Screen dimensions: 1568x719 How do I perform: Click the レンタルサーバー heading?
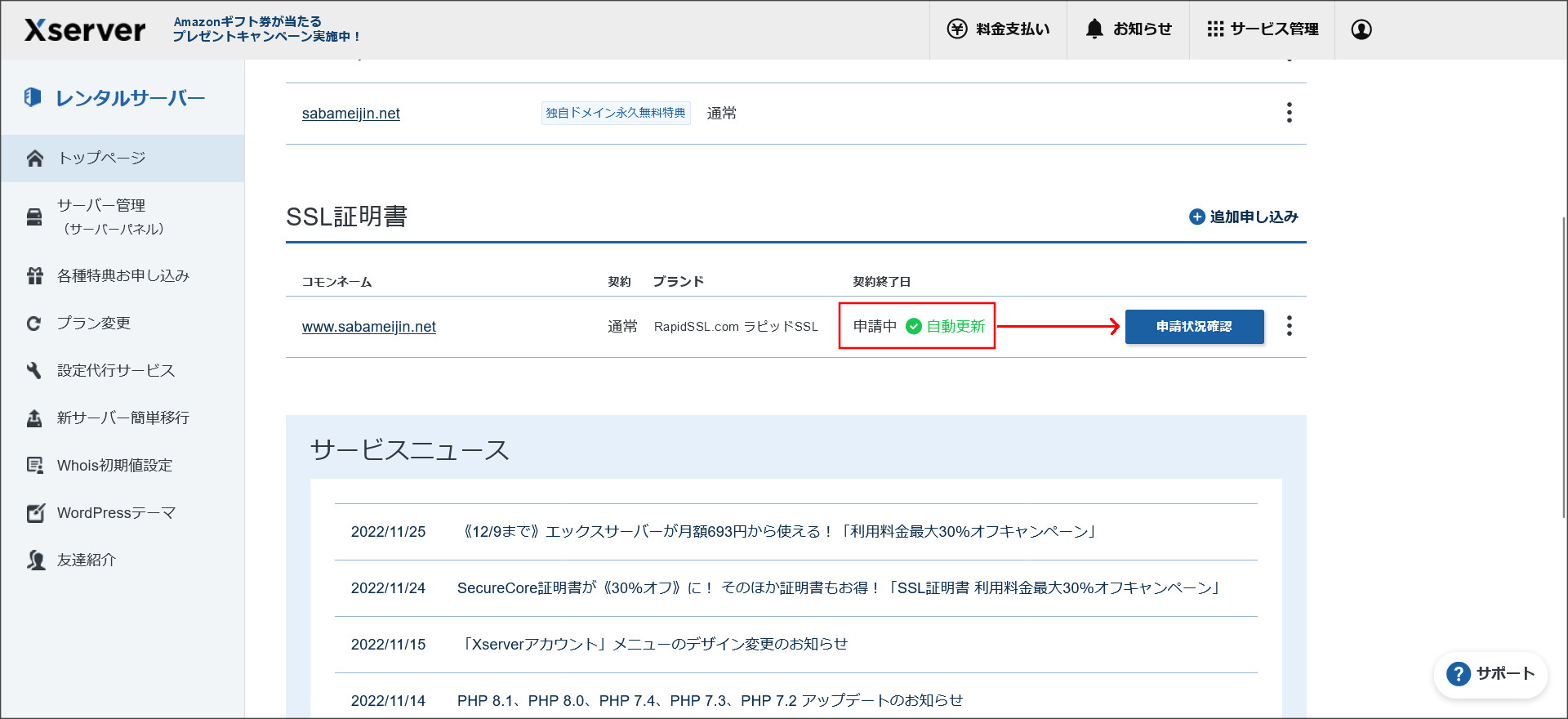(x=130, y=98)
